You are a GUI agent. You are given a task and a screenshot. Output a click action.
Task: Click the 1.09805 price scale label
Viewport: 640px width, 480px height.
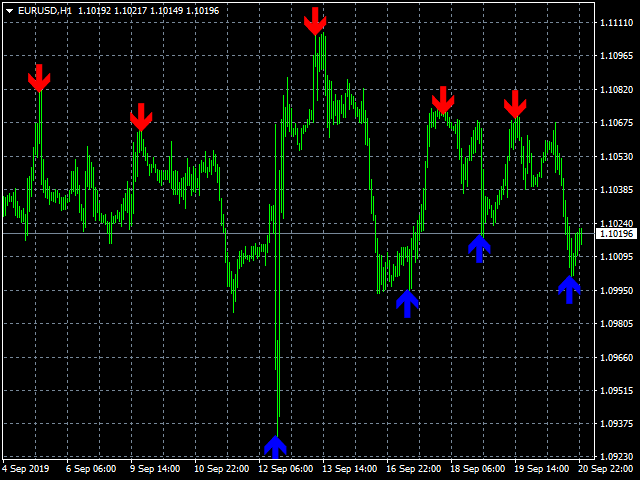tap(616, 323)
